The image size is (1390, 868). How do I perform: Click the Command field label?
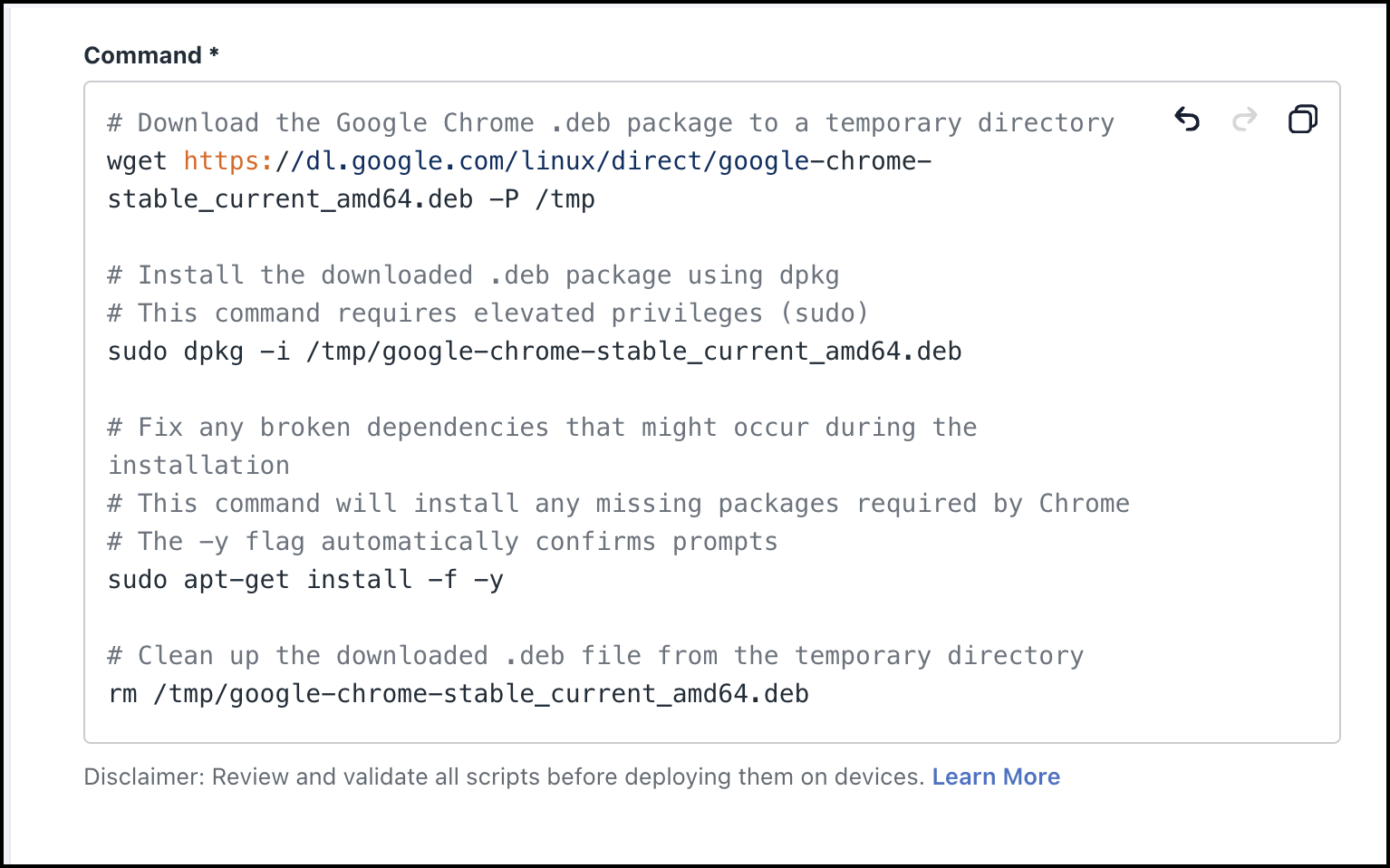[143, 55]
